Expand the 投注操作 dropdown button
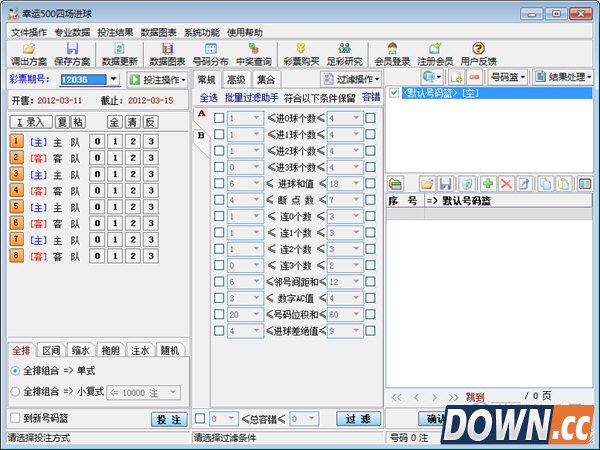Image resolution: width=600 pixels, height=450 pixels. coord(157,80)
